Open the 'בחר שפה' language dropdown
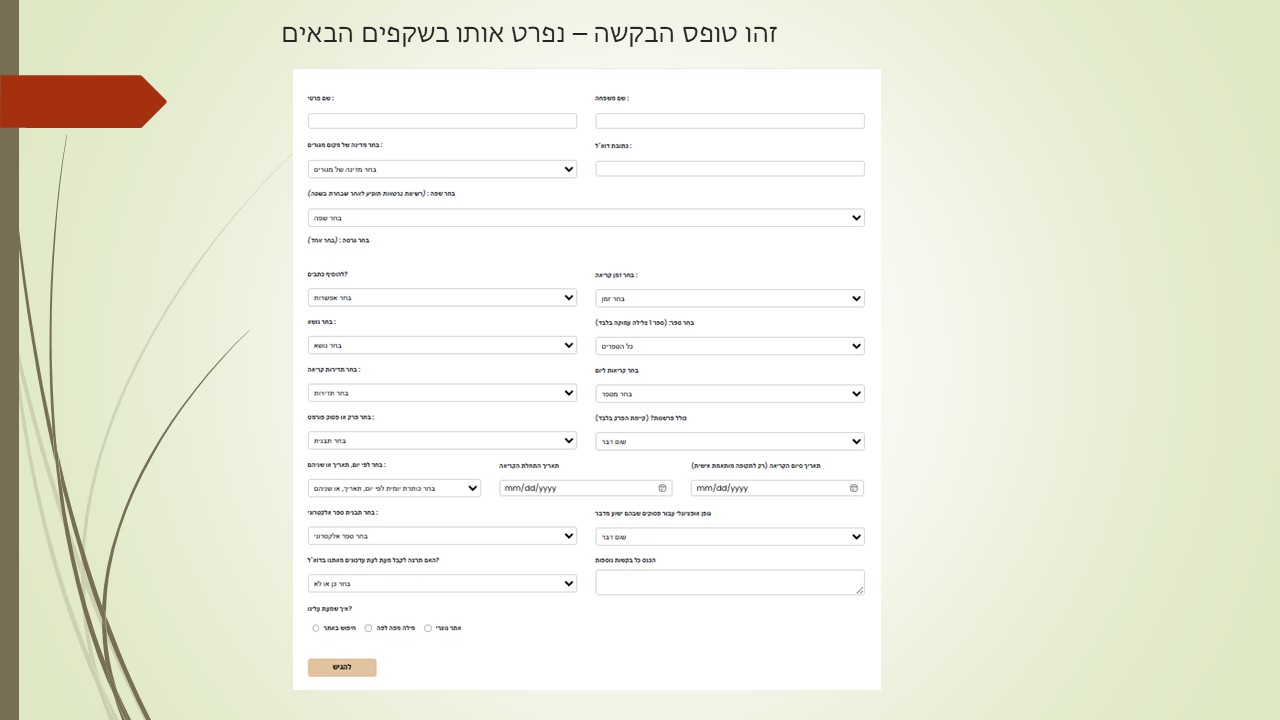Screen dimensions: 1280x720 586,218
